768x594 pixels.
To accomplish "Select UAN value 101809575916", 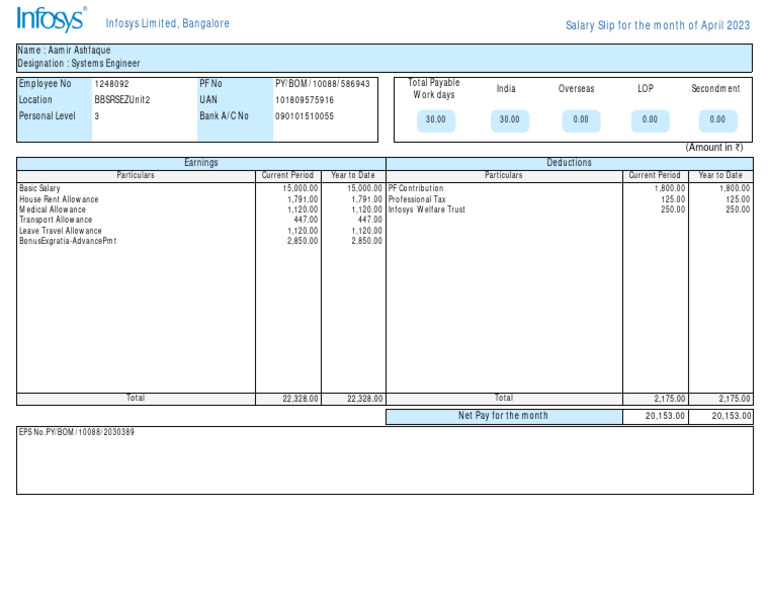I will click(304, 100).
